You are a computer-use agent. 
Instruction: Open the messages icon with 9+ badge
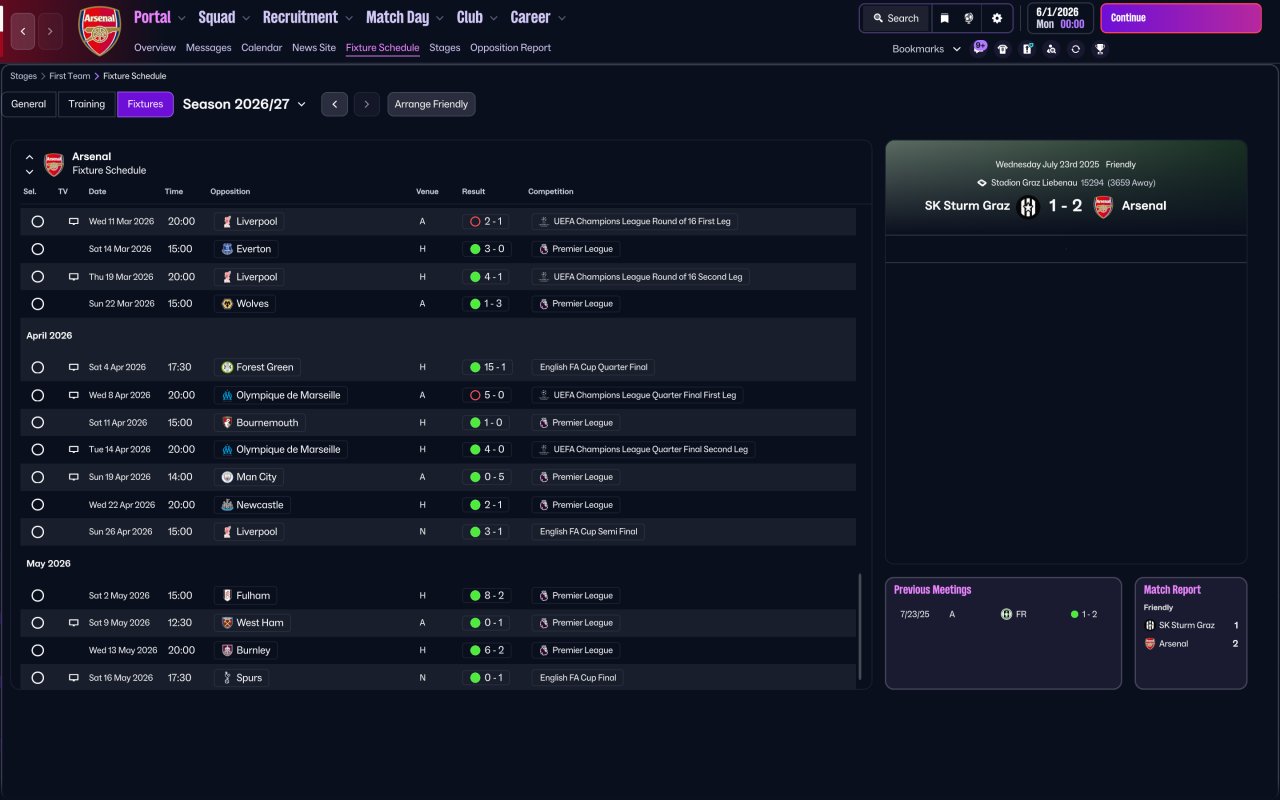coord(979,47)
